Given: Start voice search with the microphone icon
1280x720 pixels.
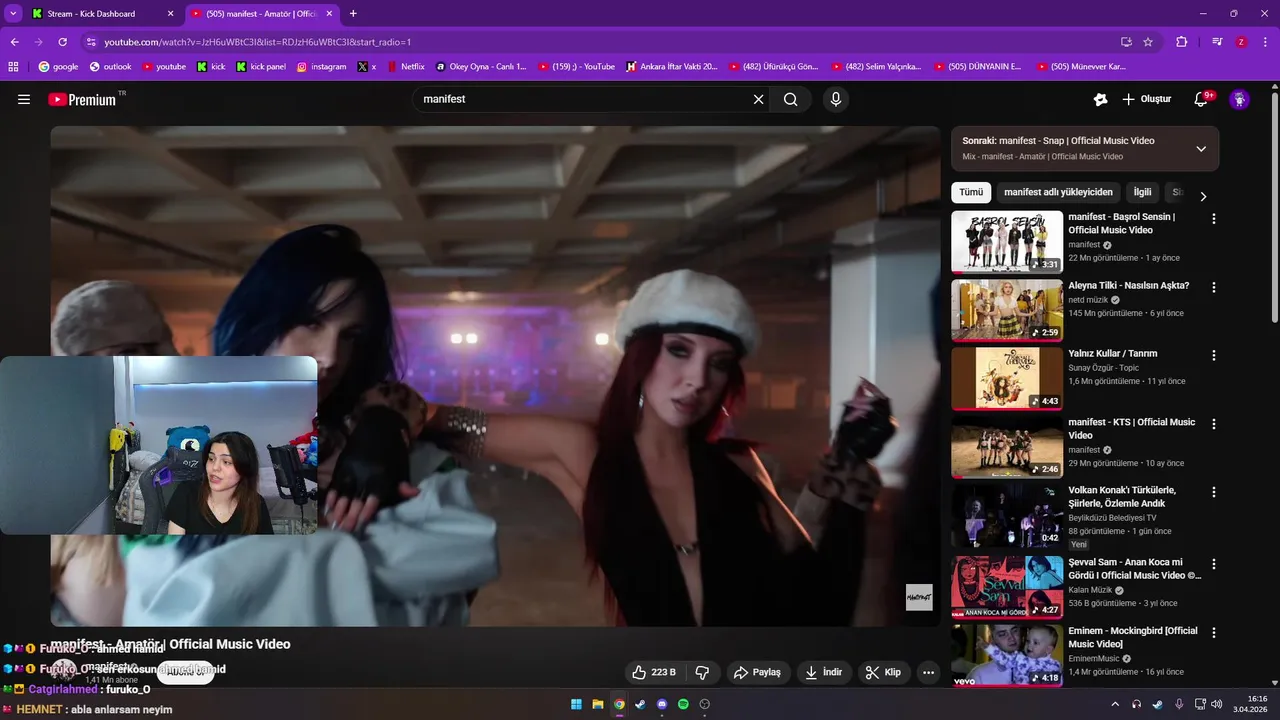Looking at the screenshot, I should tap(836, 99).
